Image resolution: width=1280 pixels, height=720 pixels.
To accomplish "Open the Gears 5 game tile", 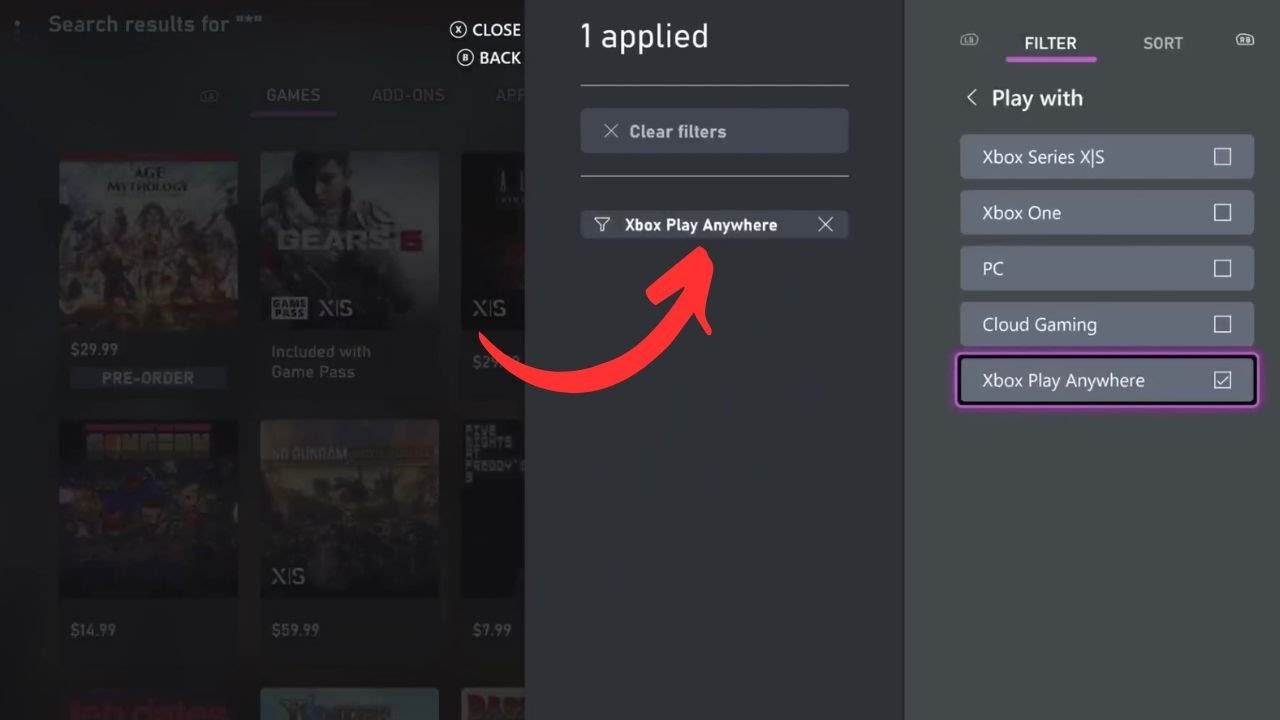I will 349,241.
